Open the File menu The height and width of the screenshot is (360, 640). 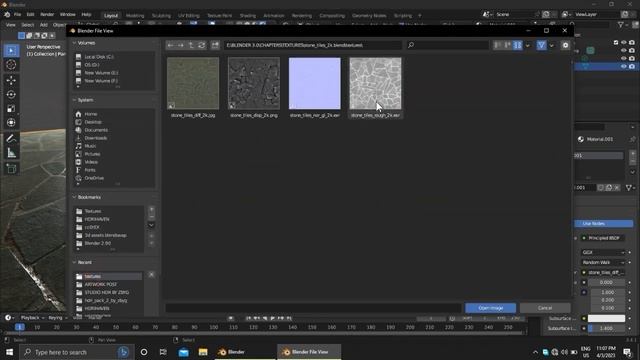click(x=18, y=15)
